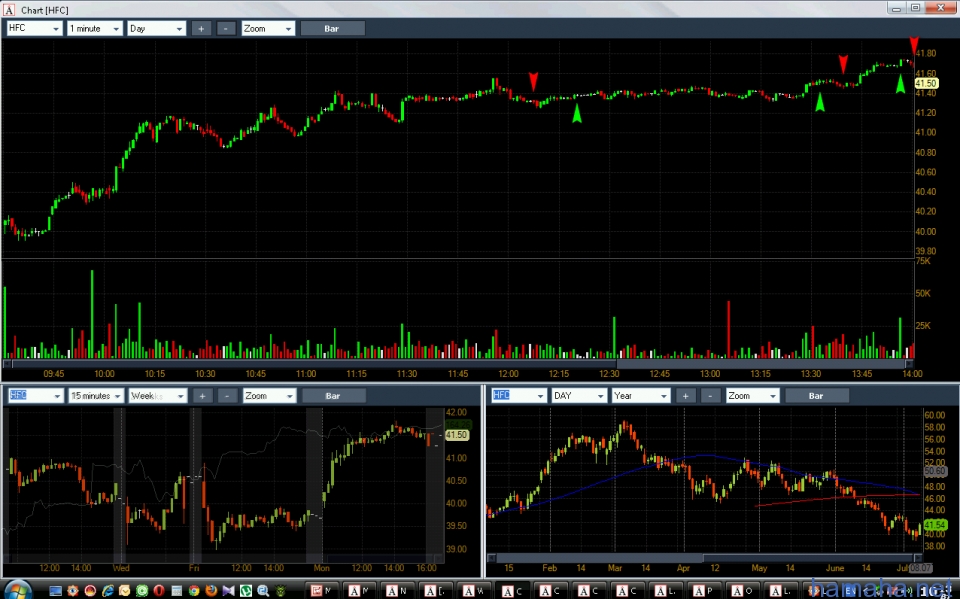
Task: Switch to the taskbar window labeled 'O'
Action: pos(742,590)
